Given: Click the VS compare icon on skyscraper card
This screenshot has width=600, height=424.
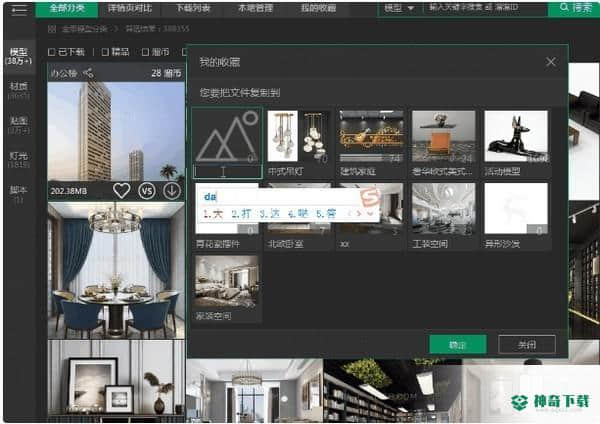Looking at the screenshot, I should (x=147, y=191).
